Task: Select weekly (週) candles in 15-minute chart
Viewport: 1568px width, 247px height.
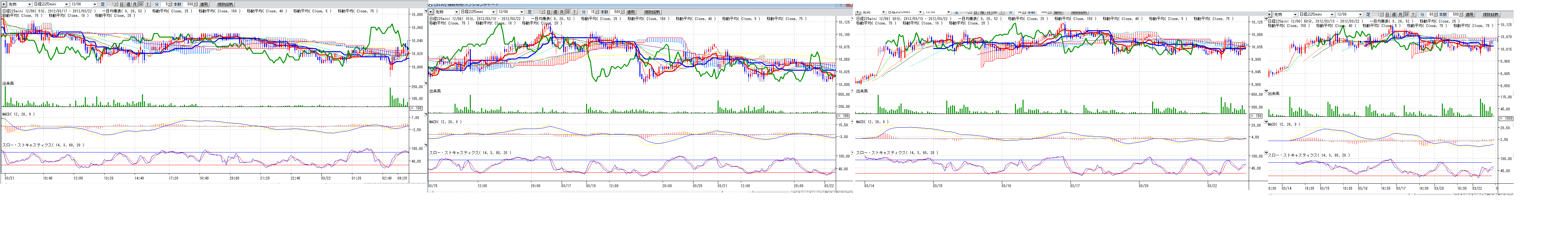Action: tap(555, 11)
